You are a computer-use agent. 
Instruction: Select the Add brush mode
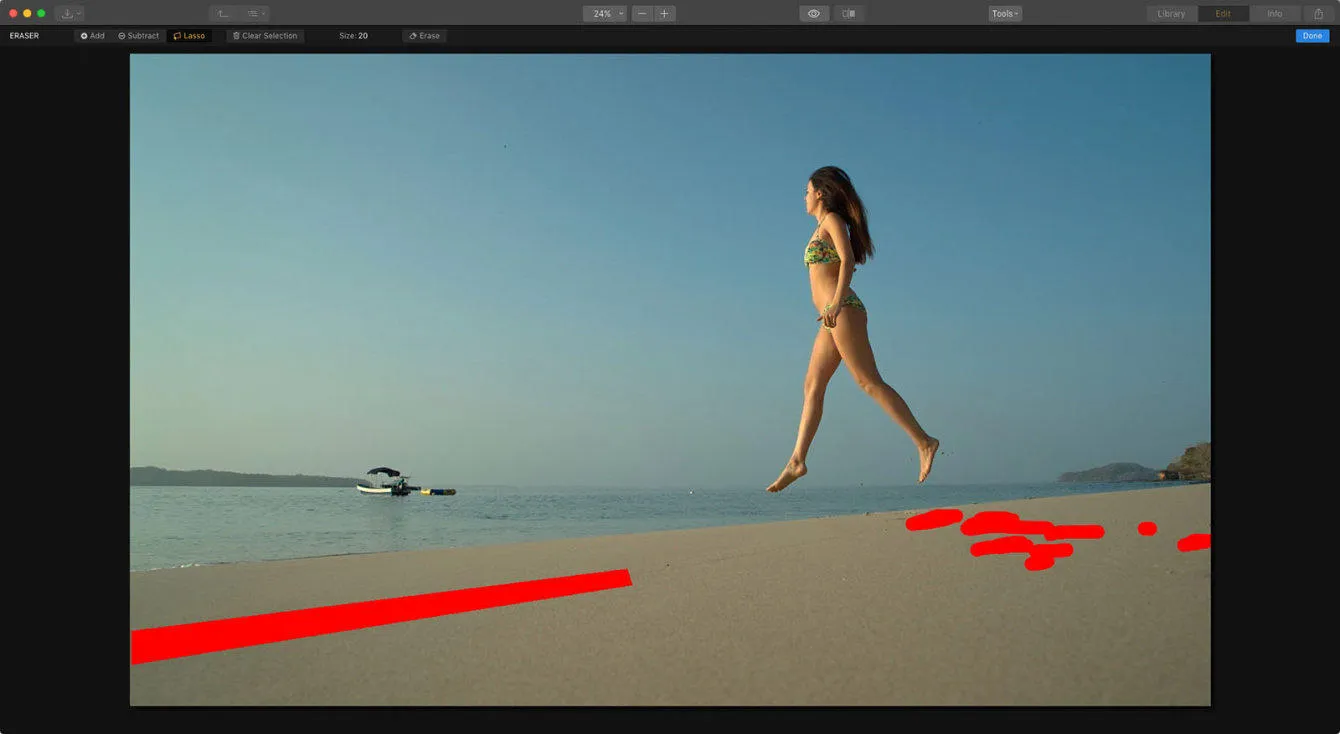[92, 36]
